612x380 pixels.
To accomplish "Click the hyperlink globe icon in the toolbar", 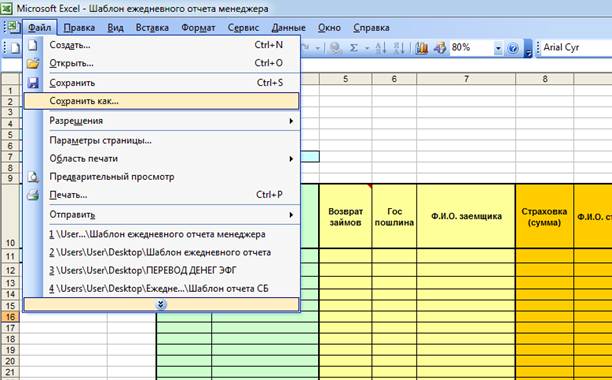I will click(335, 48).
